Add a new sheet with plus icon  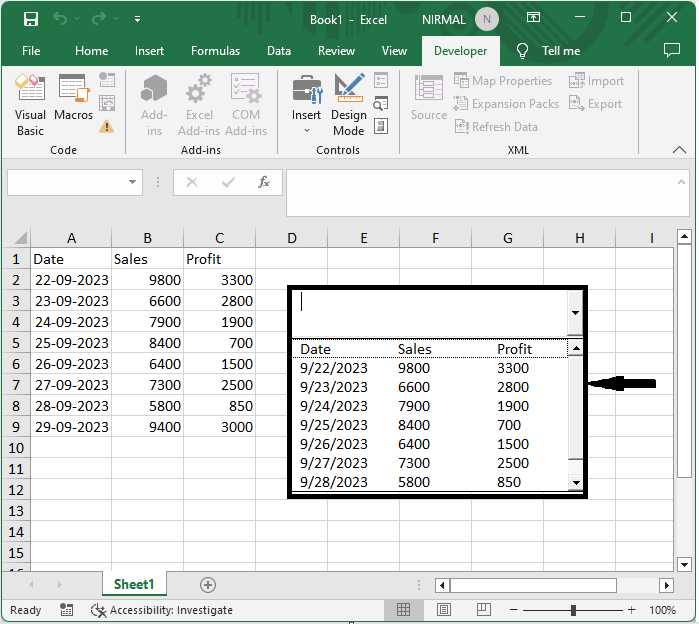point(208,584)
